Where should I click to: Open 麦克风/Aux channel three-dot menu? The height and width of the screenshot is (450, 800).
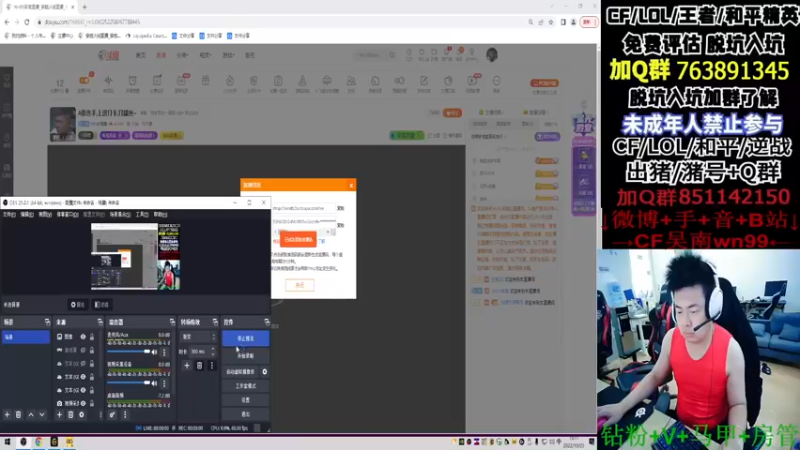[164, 352]
